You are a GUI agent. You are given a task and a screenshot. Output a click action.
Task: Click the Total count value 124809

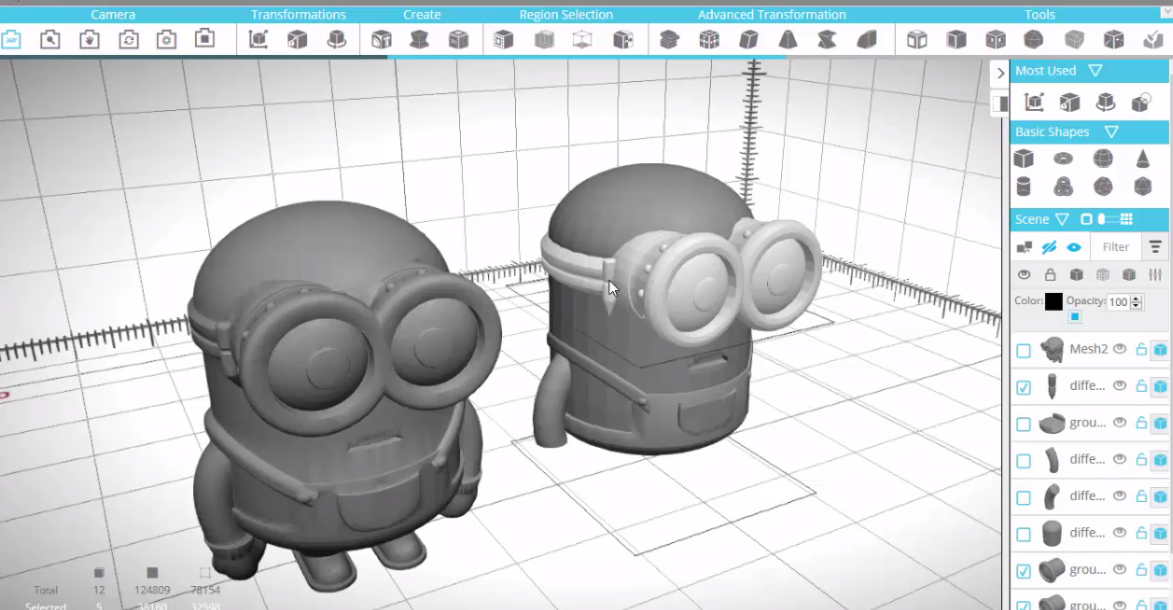(152, 590)
